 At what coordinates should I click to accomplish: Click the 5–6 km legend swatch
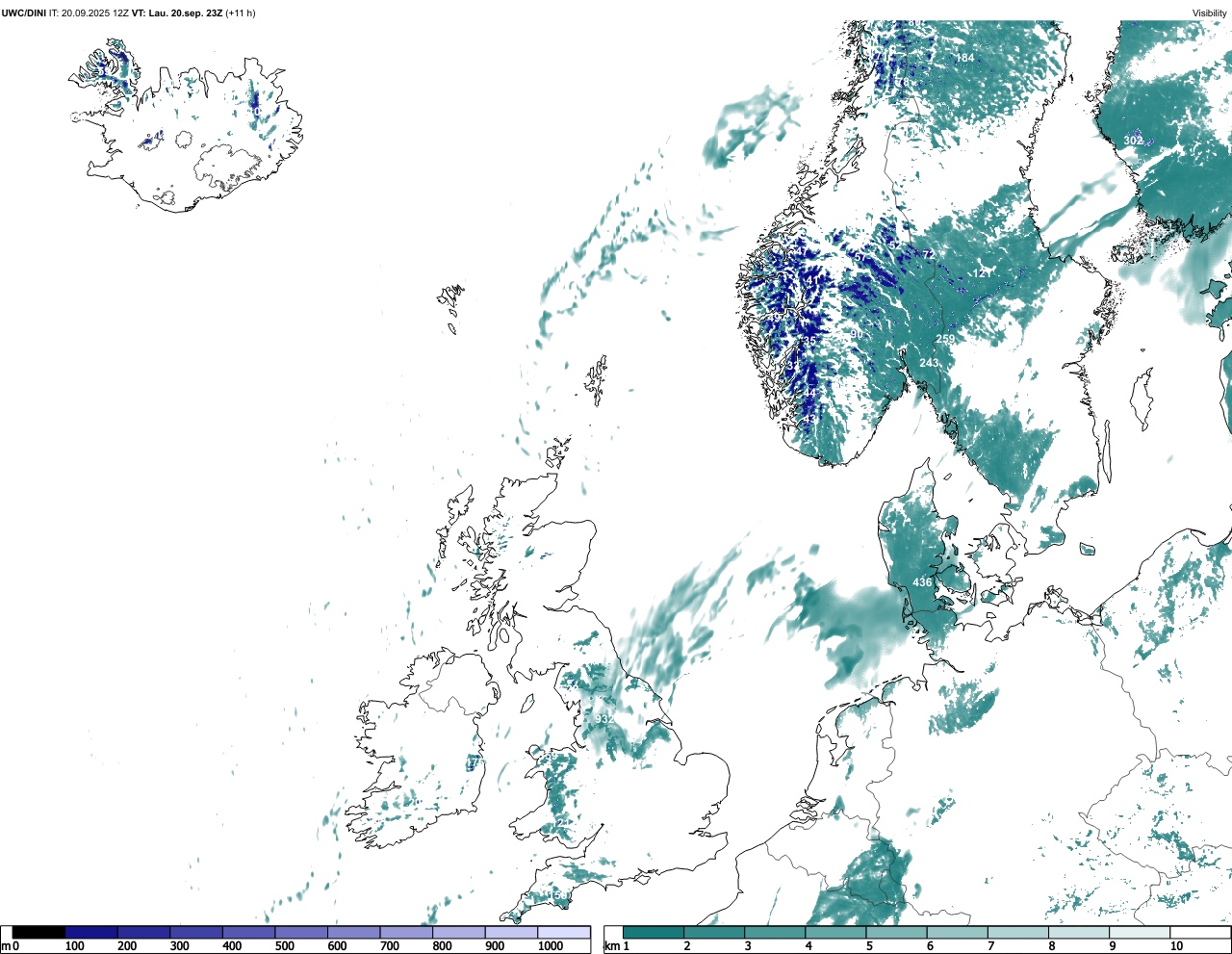[896, 933]
